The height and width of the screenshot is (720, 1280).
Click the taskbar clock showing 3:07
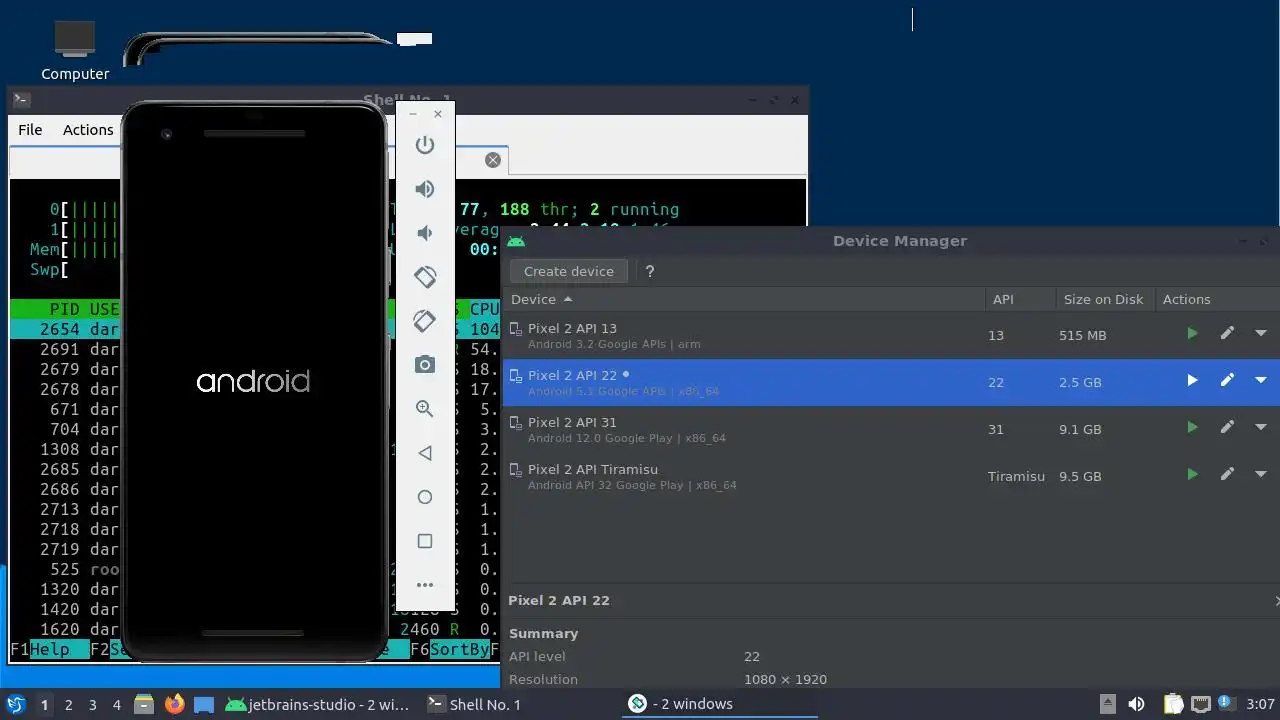click(x=1261, y=704)
